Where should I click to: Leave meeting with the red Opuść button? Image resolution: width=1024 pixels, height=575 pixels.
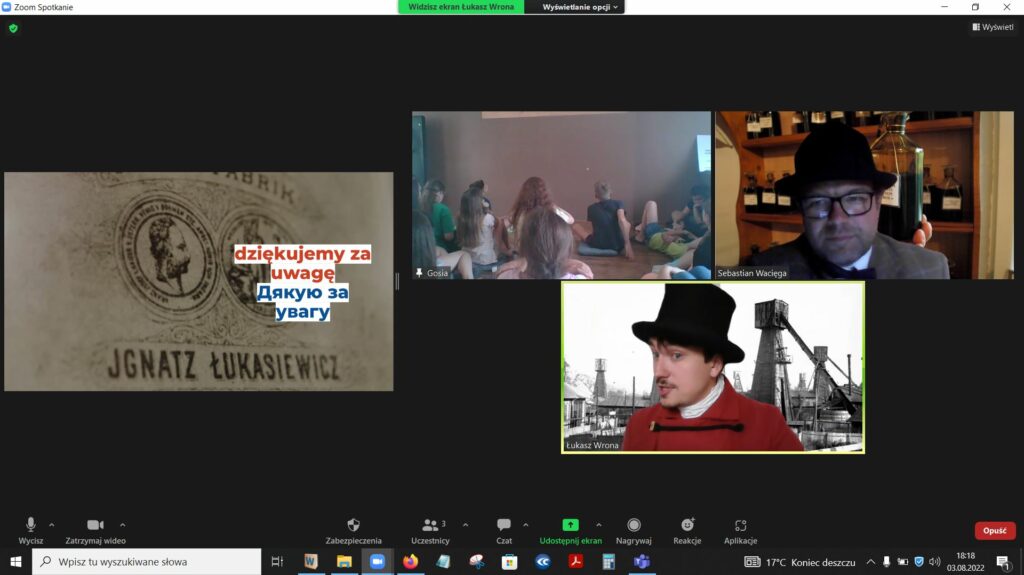[x=994, y=531]
